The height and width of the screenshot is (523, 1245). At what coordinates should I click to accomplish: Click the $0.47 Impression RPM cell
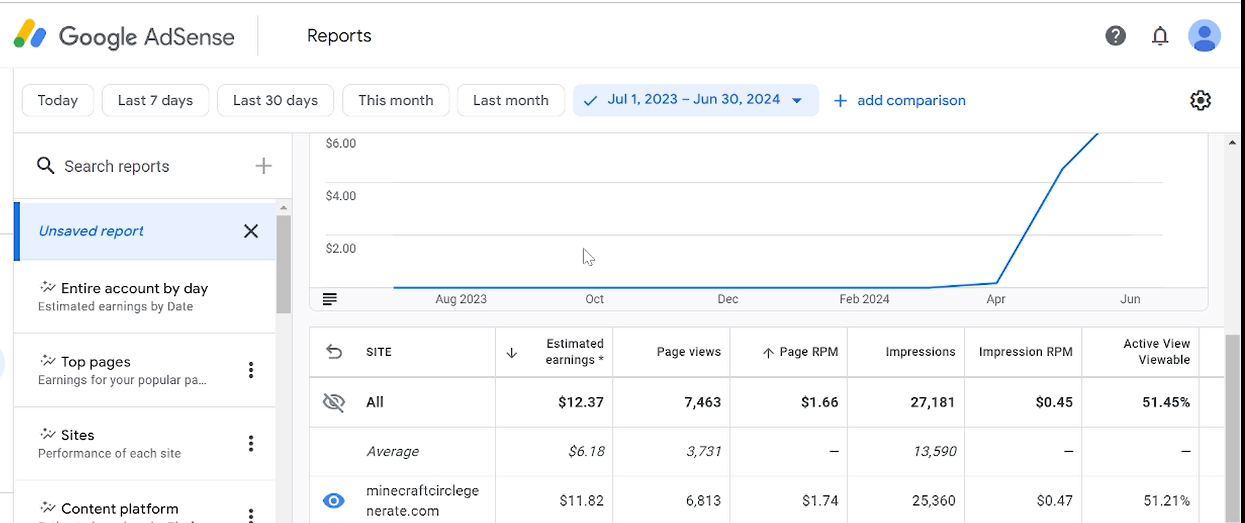(x=1054, y=500)
